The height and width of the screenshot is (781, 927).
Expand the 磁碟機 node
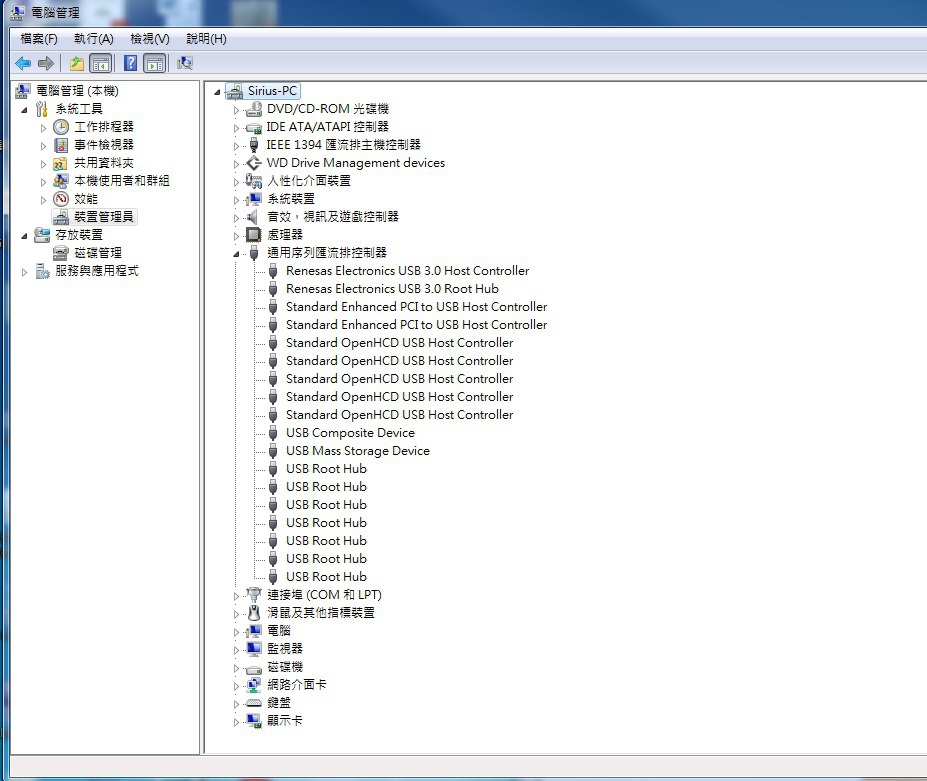tap(236, 668)
